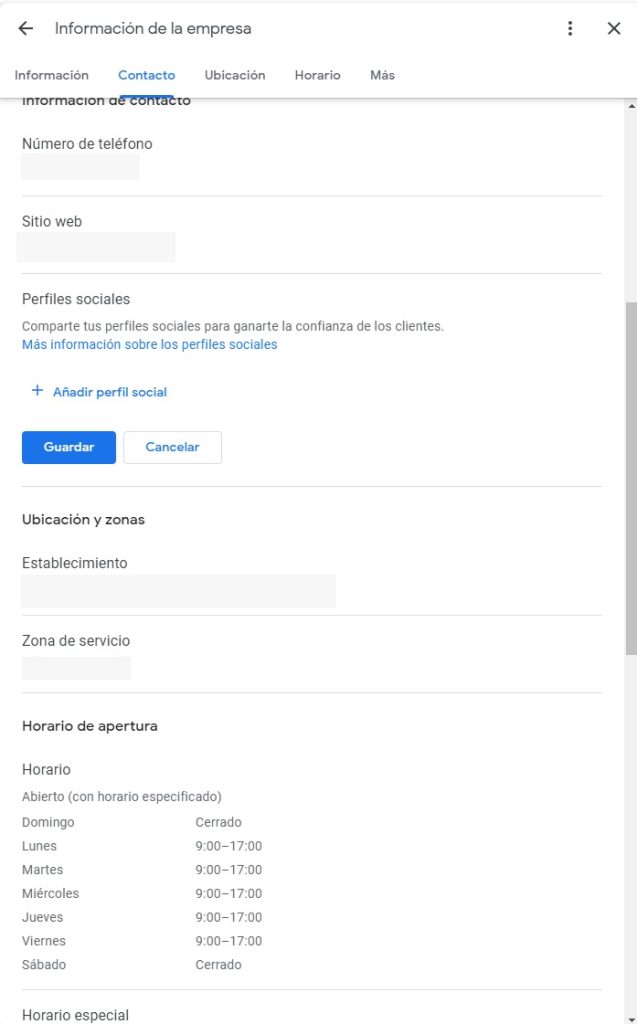637x1024 pixels.
Task: Switch to the Horario tab
Action: pyautogui.click(x=317, y=75)
